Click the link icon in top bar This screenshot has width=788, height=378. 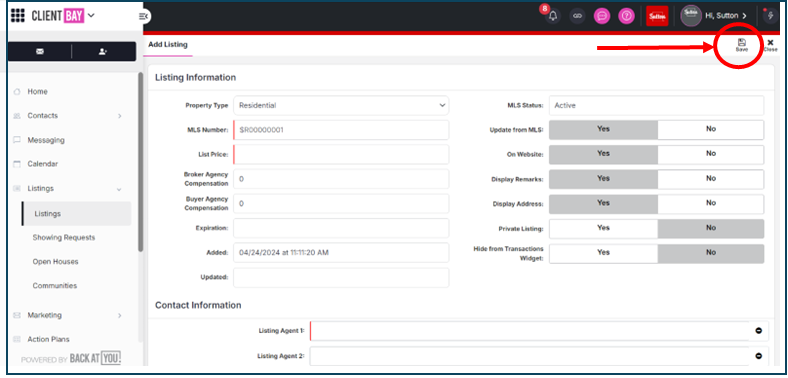point(577,16)
